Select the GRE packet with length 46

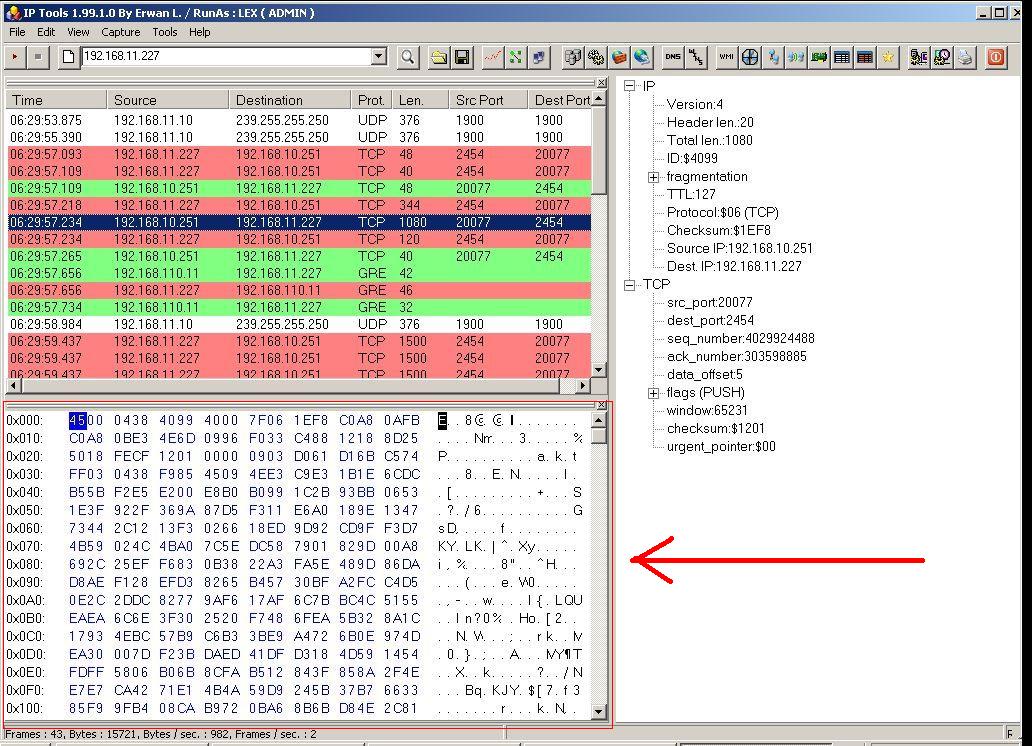click(x=300, y=290)
